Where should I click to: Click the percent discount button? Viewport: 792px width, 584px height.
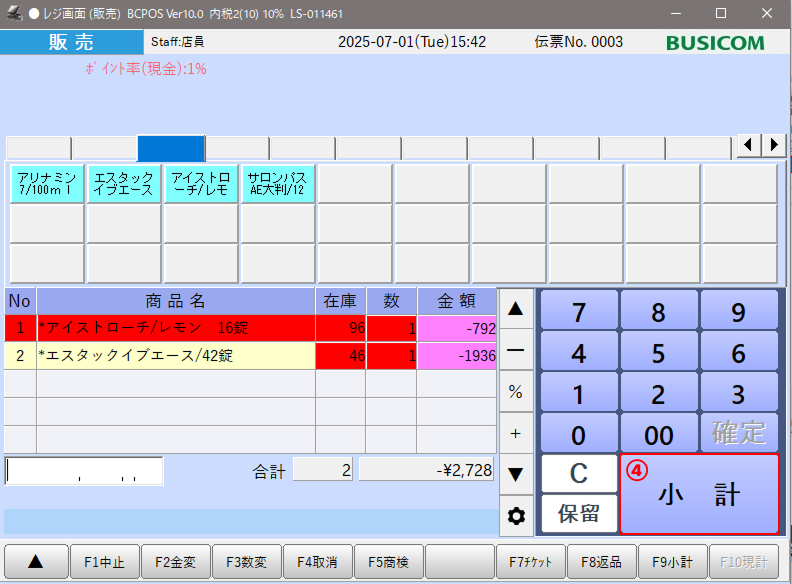click(x=516, y=392)
